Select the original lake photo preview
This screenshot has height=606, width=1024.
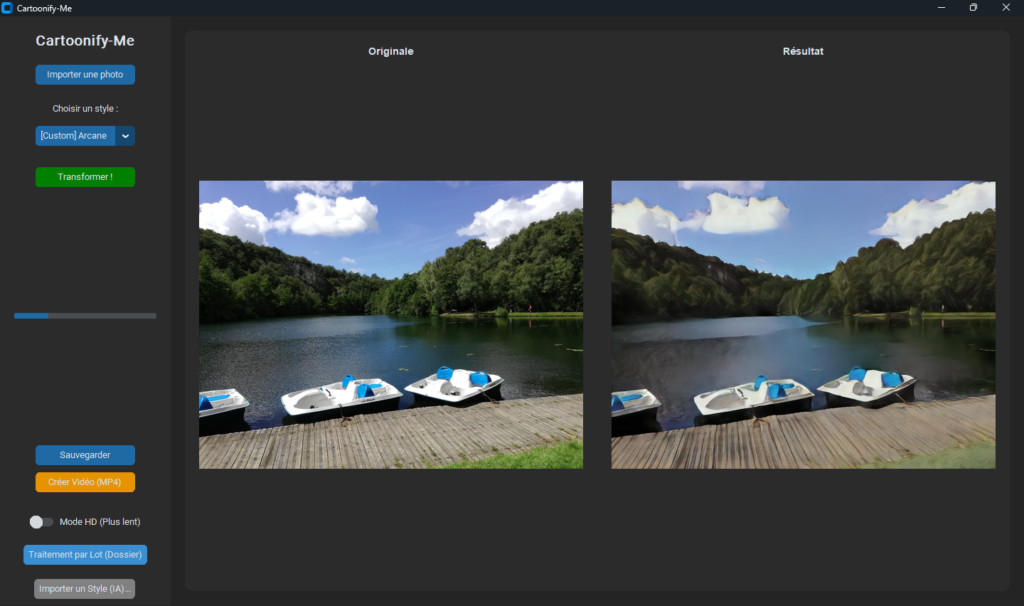pos(391,324)
